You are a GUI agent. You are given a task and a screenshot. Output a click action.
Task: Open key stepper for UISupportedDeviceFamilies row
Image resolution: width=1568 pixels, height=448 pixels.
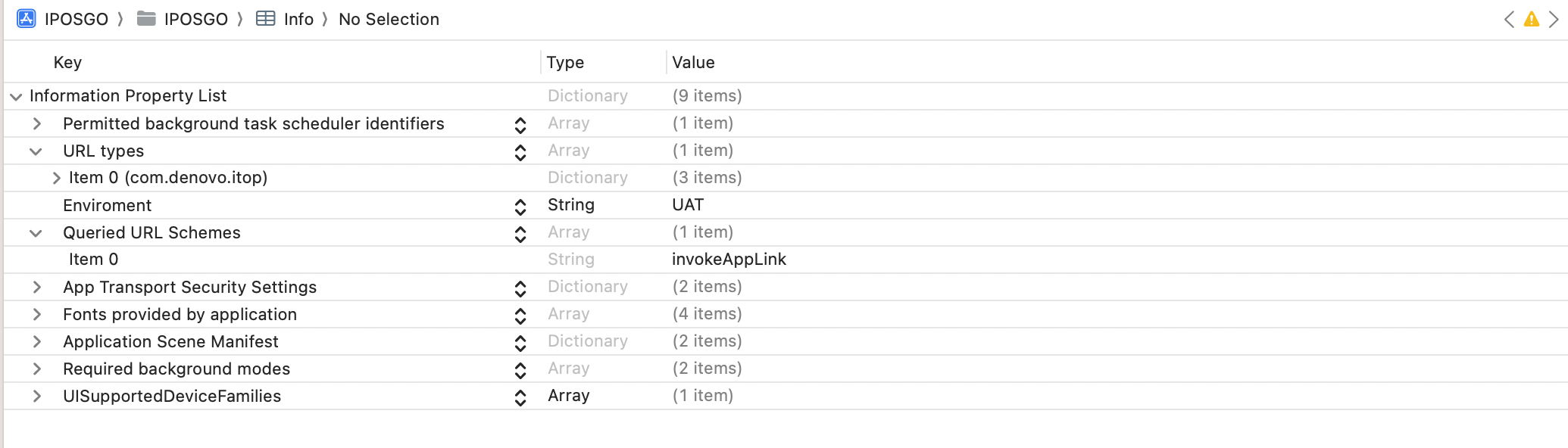[x=520, y=397]
